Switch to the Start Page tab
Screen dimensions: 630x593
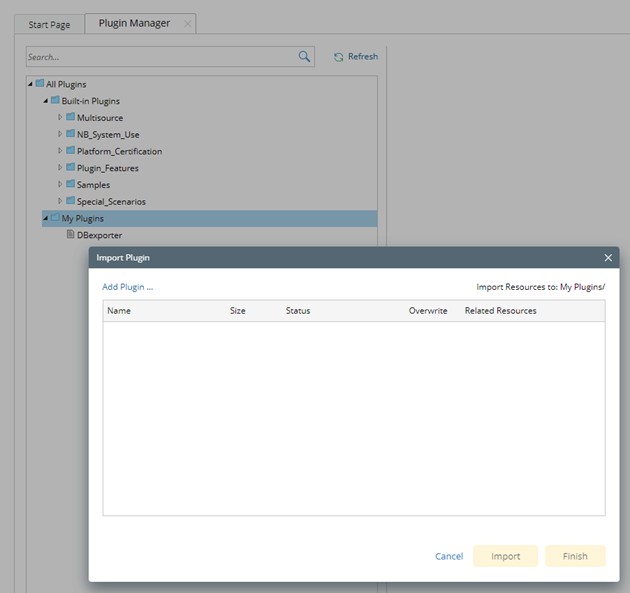coord(49,24)
